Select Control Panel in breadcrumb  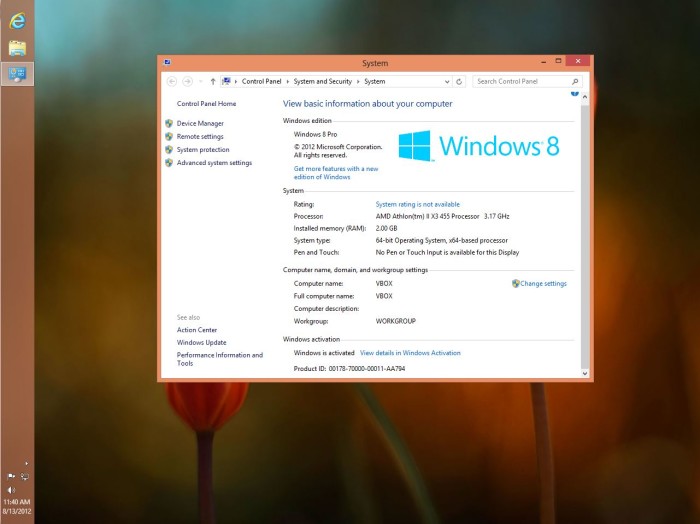click(x=261, y=81)
